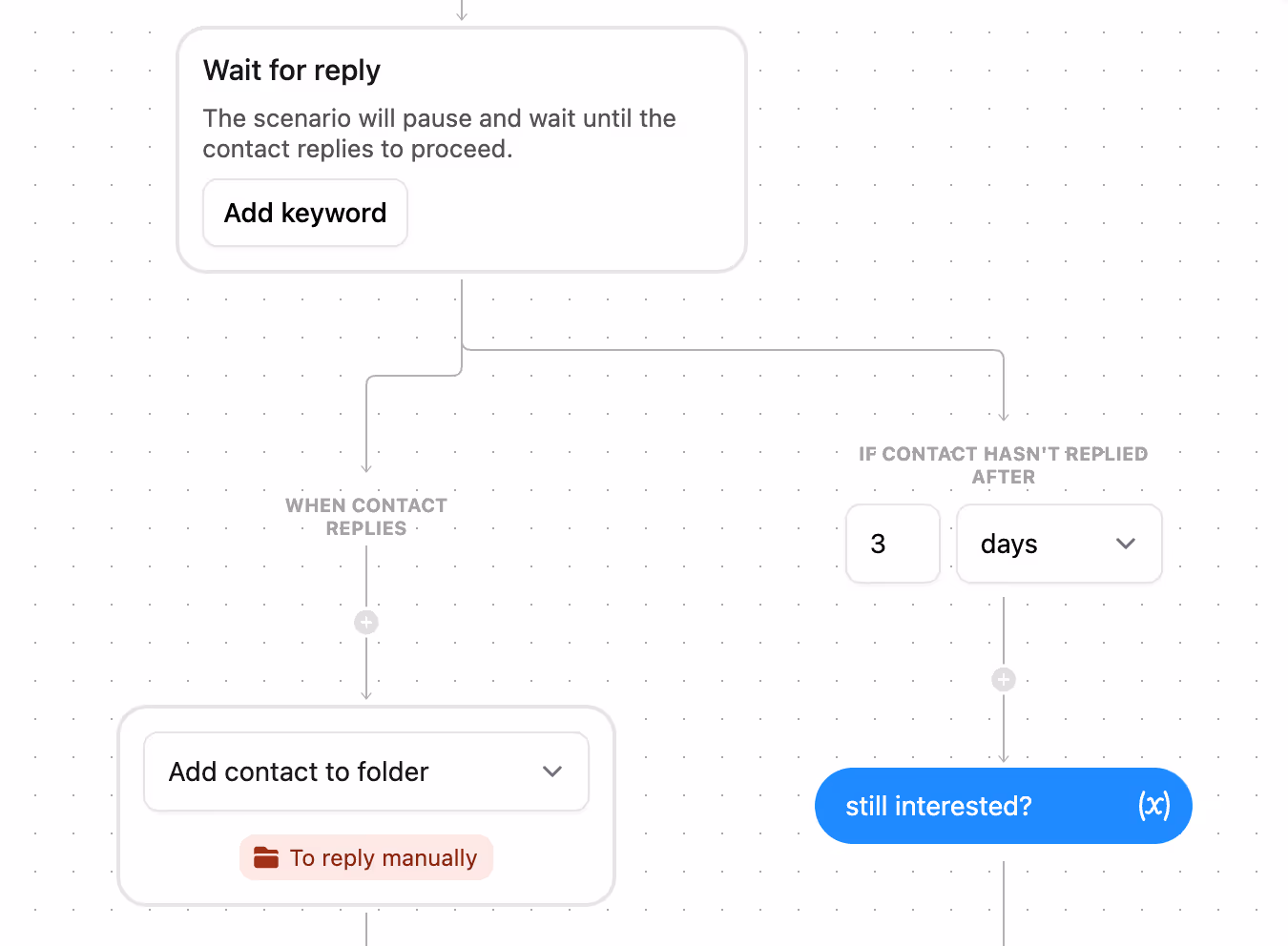Expand the delay duration options
The height and width of the screenshot is (946, 1288).
[x=1059, y=544]
